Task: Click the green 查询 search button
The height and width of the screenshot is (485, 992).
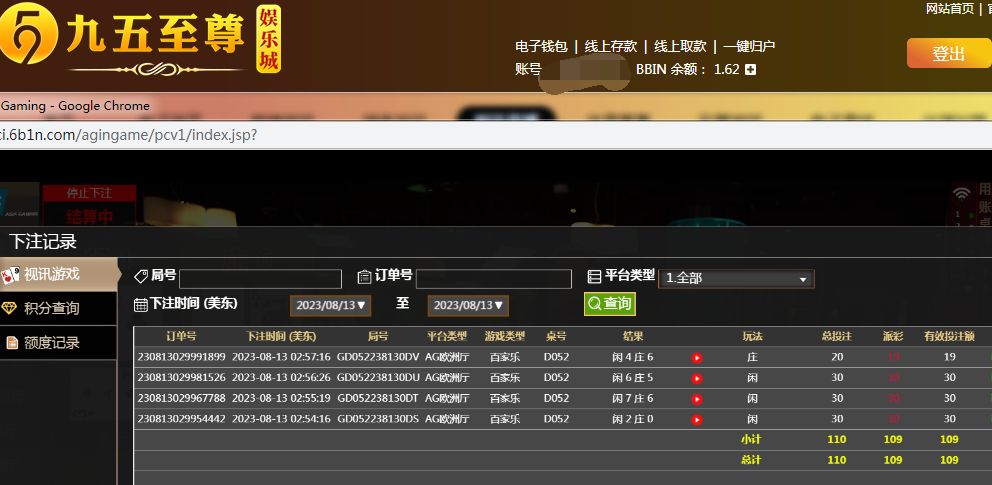Action: point(610,304)
